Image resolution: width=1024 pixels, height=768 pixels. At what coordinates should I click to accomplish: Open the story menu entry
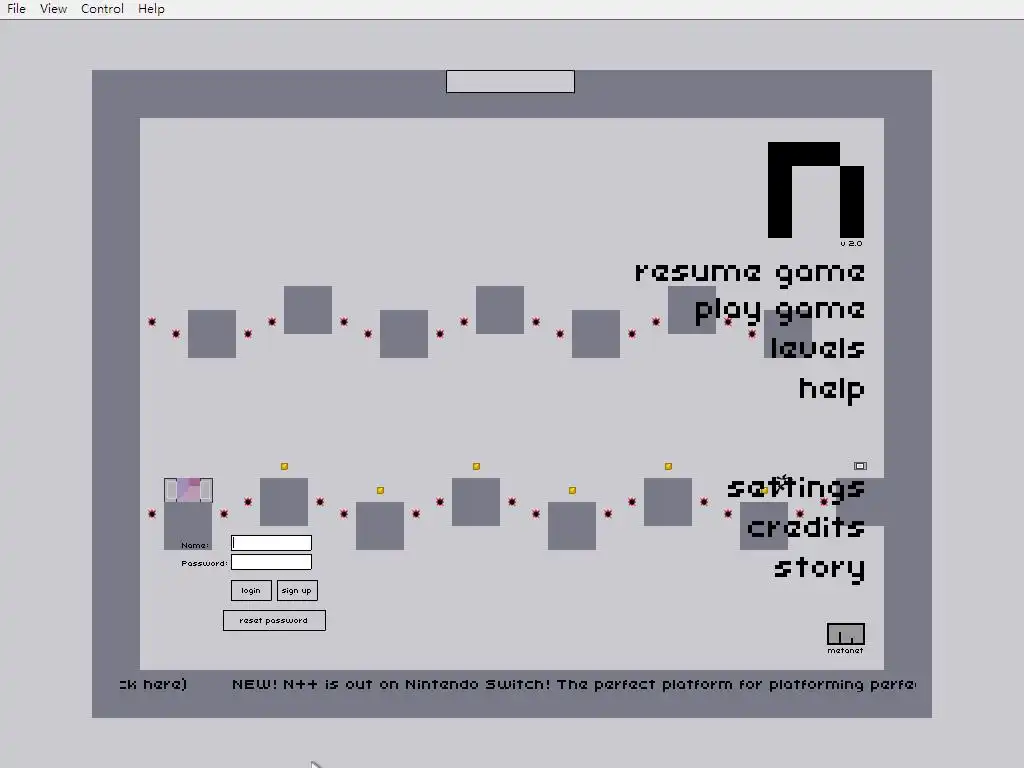[x=820, y=568]
